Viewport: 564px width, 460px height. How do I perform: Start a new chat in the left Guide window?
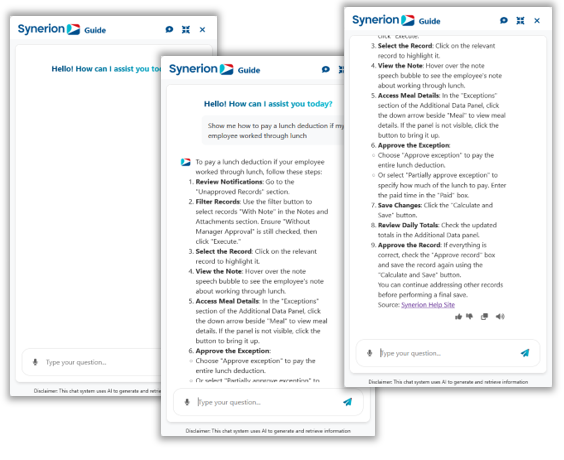coord(169,29)
